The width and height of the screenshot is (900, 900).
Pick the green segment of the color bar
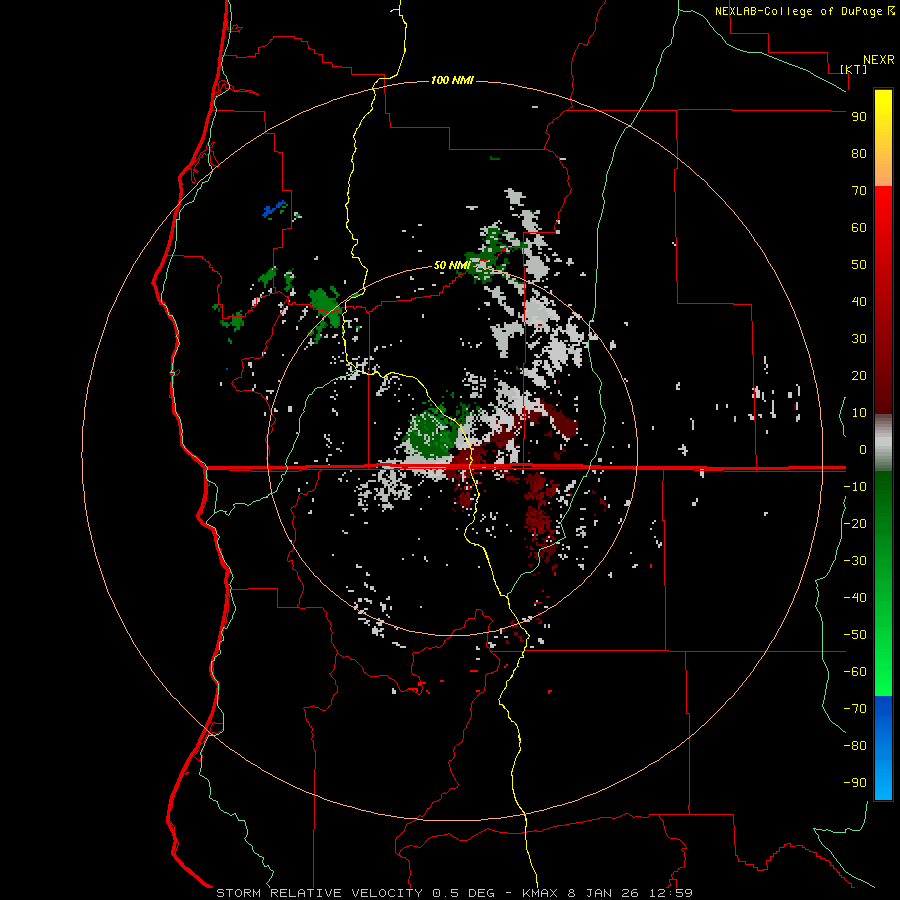tap(883, 584)
